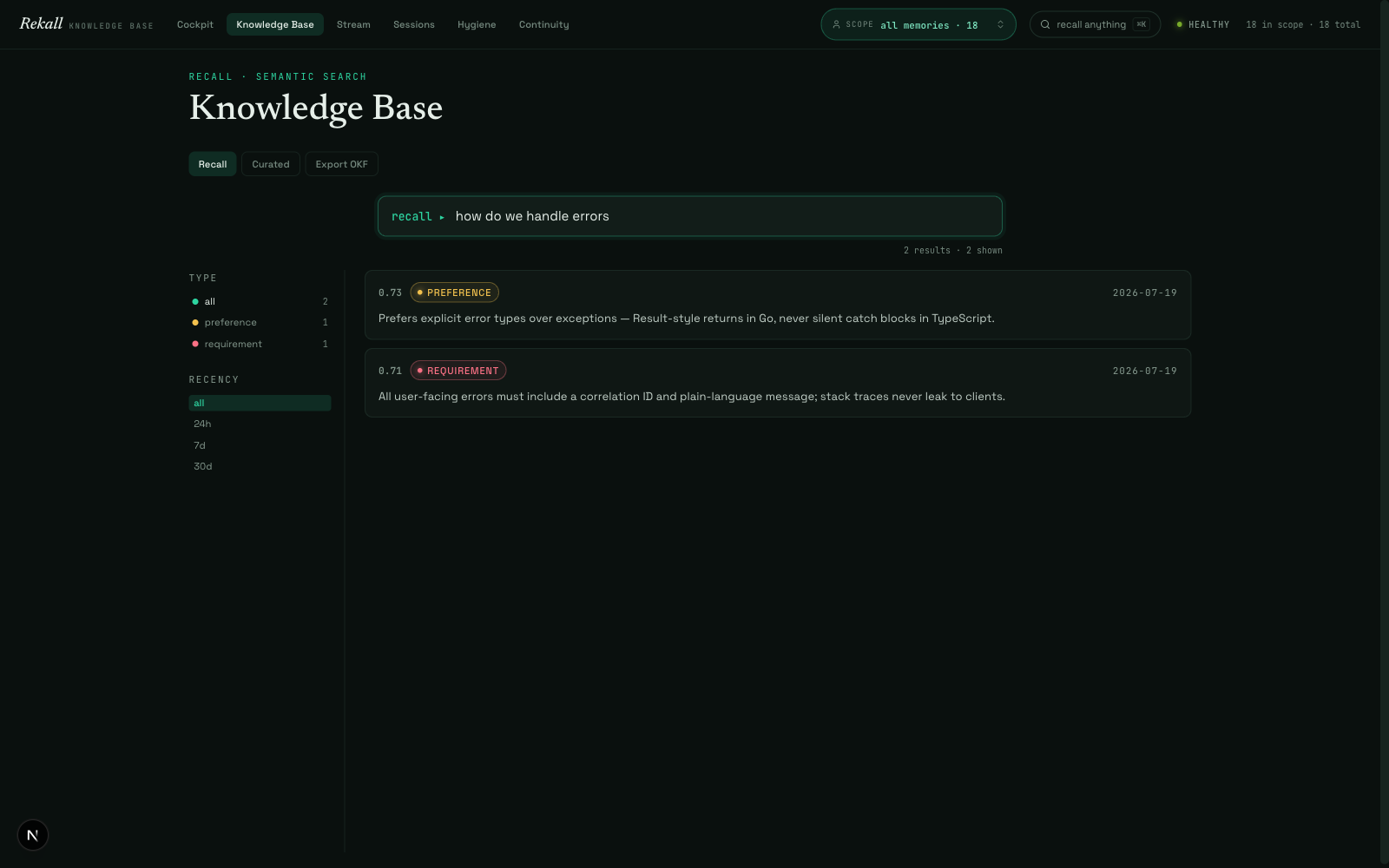The width and height of the screenshot is (1389, 868).
Task: Click the scope user icon
Action: [836, 24]
